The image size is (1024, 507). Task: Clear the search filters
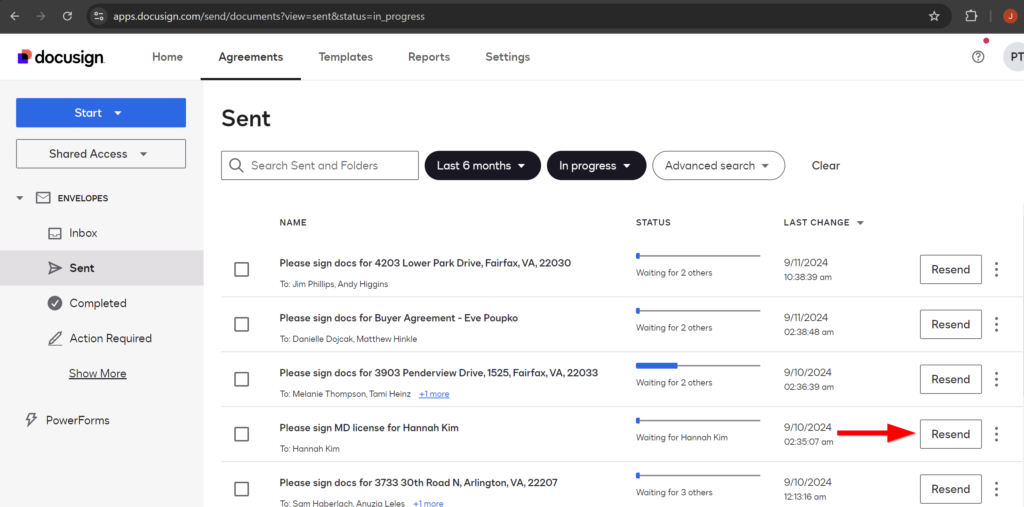click(x=825, y=165)
